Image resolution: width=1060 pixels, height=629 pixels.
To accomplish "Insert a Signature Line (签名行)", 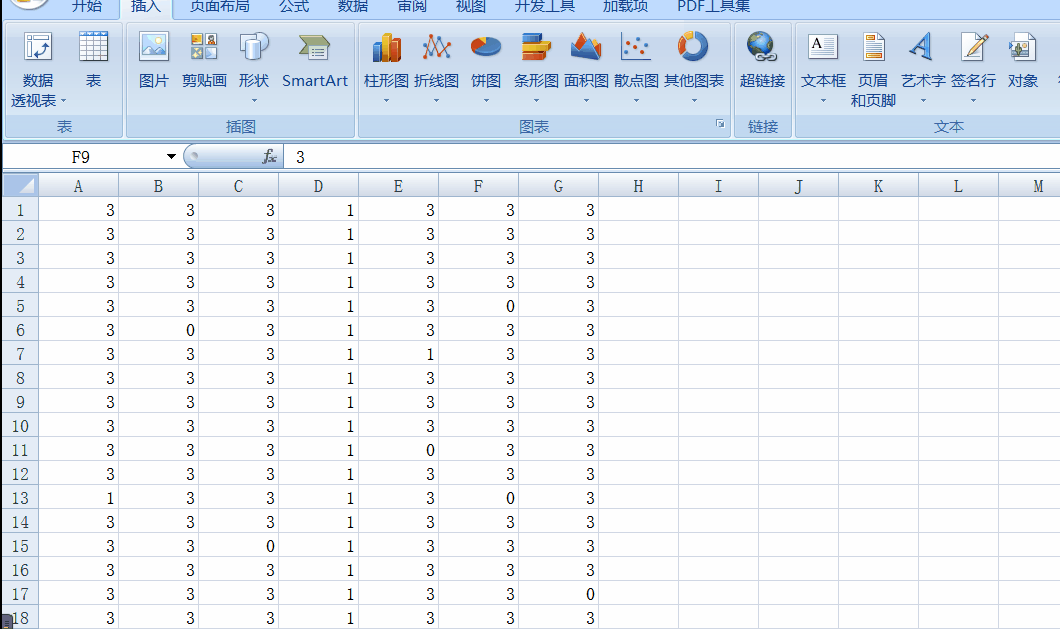I will (973, 68).
